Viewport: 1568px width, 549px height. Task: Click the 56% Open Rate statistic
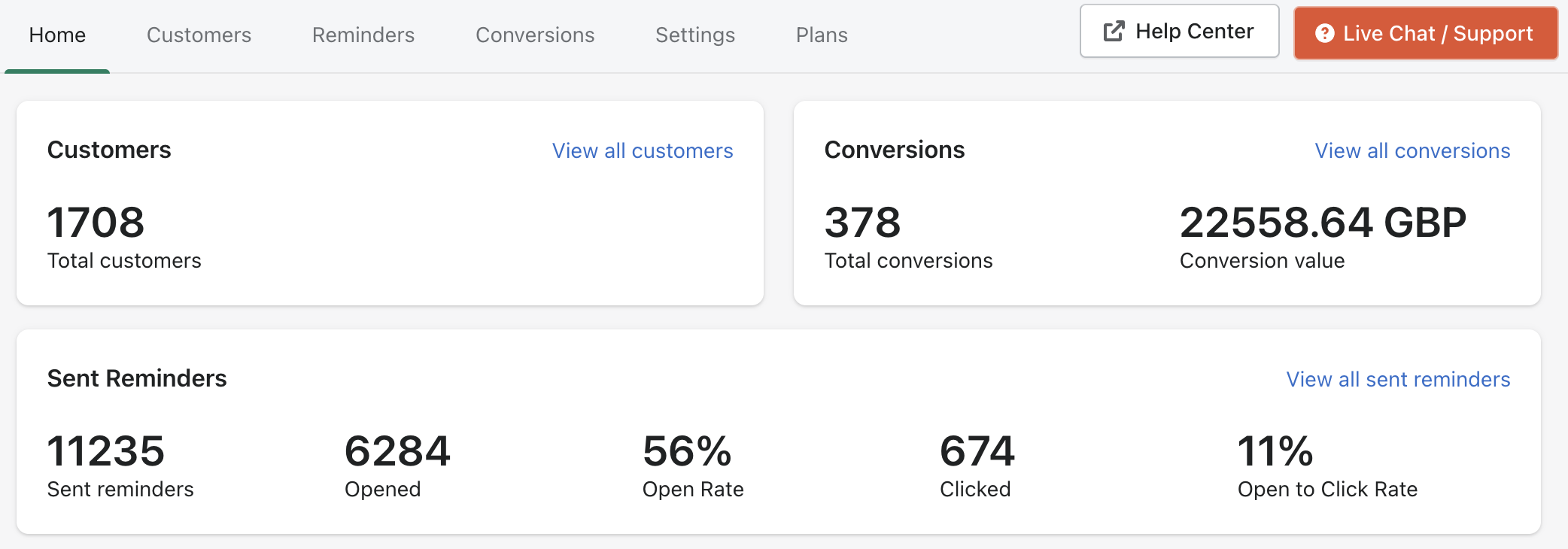[687, 451]
